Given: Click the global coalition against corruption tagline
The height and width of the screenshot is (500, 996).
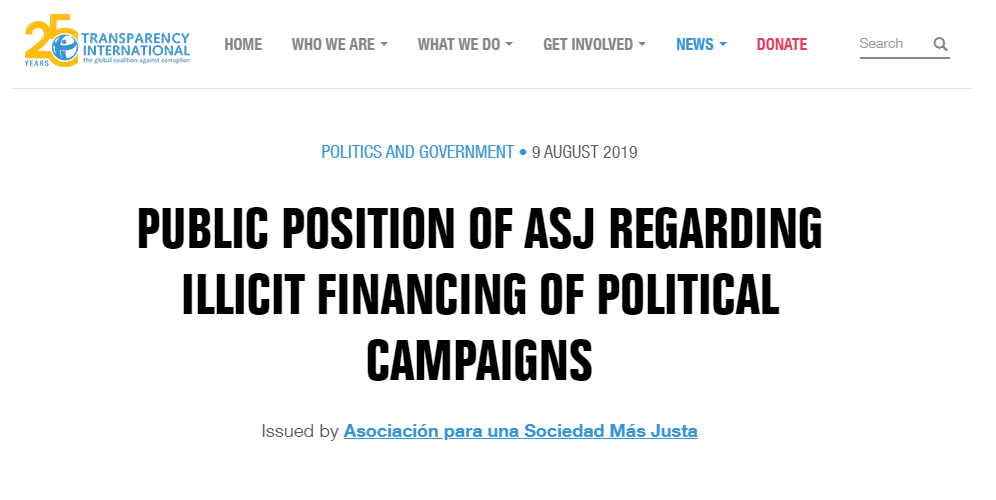Looking at the screenshot, I should tap(135, 60).
